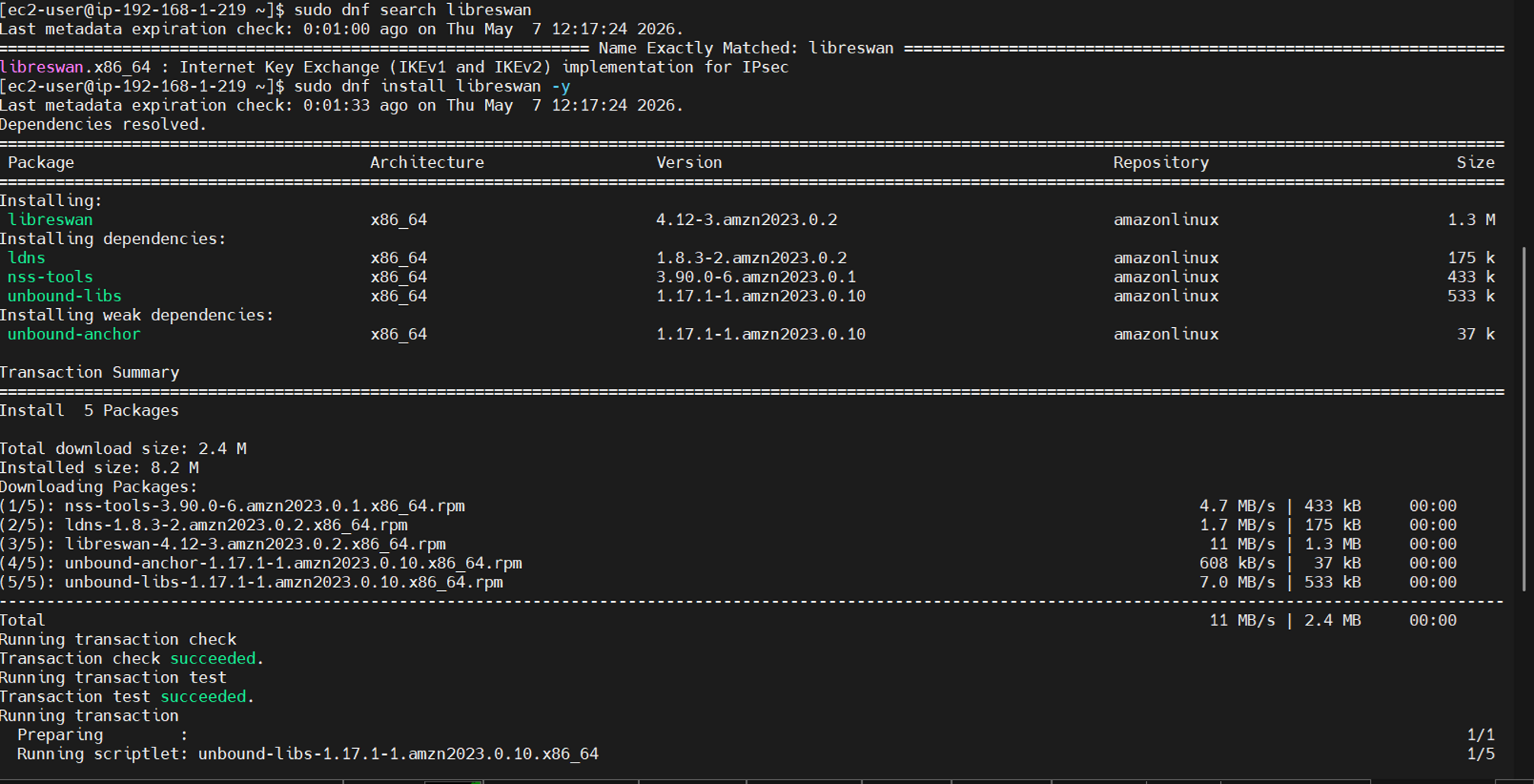Click the 'Dependencies resolved.' line
The image size is (1534, 784).
pos(103,124)
